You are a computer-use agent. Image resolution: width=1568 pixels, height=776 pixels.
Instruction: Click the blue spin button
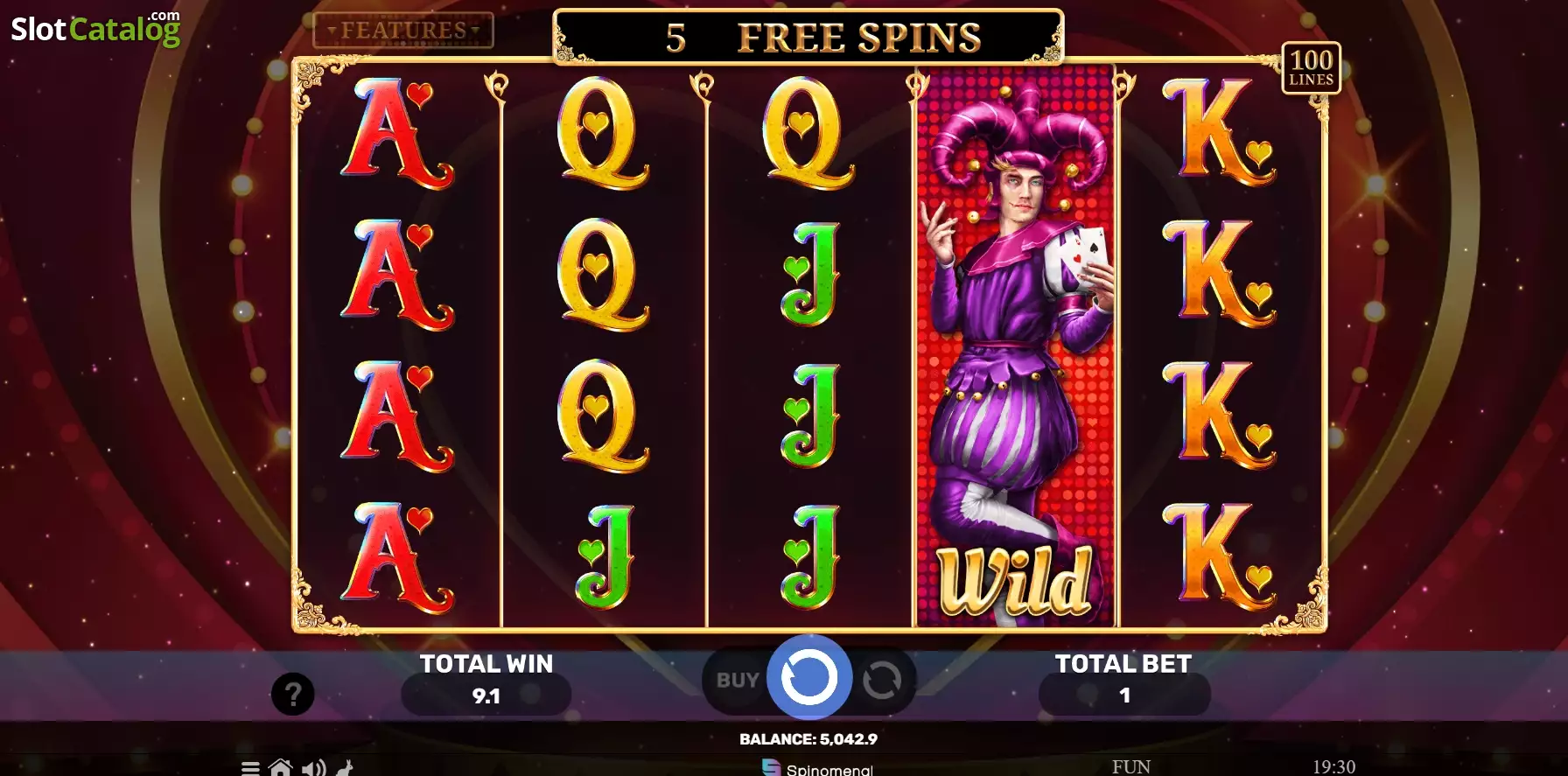[809, 678]
